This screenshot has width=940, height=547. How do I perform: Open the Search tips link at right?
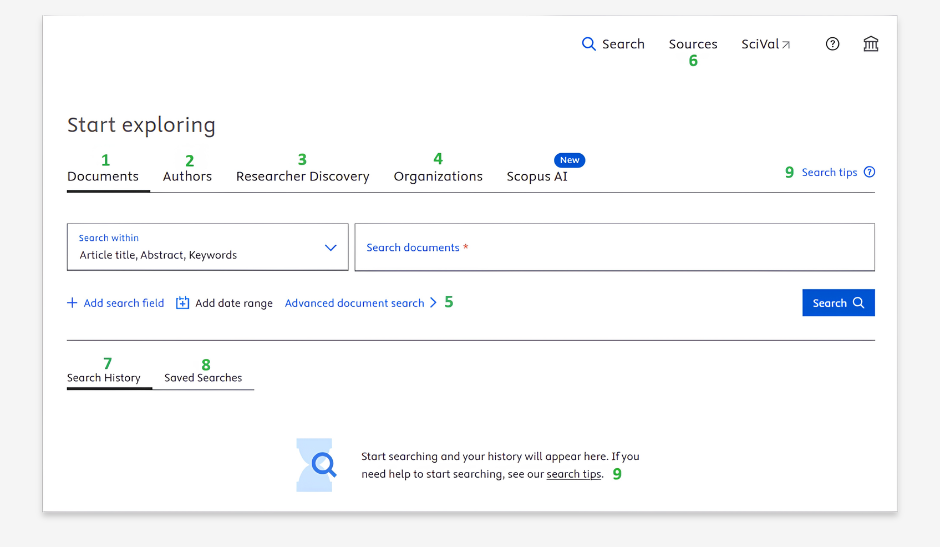coord(829,172)
